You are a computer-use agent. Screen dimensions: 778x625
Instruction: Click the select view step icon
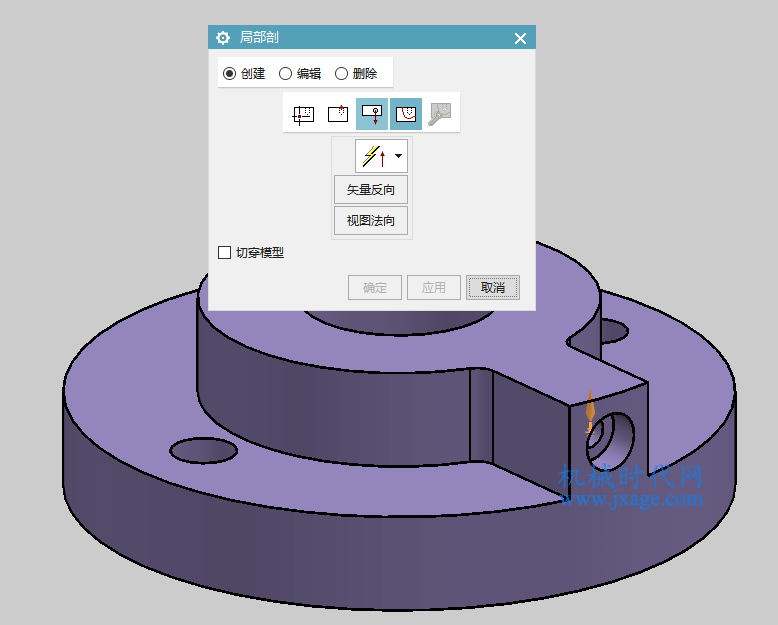(304, 115)
